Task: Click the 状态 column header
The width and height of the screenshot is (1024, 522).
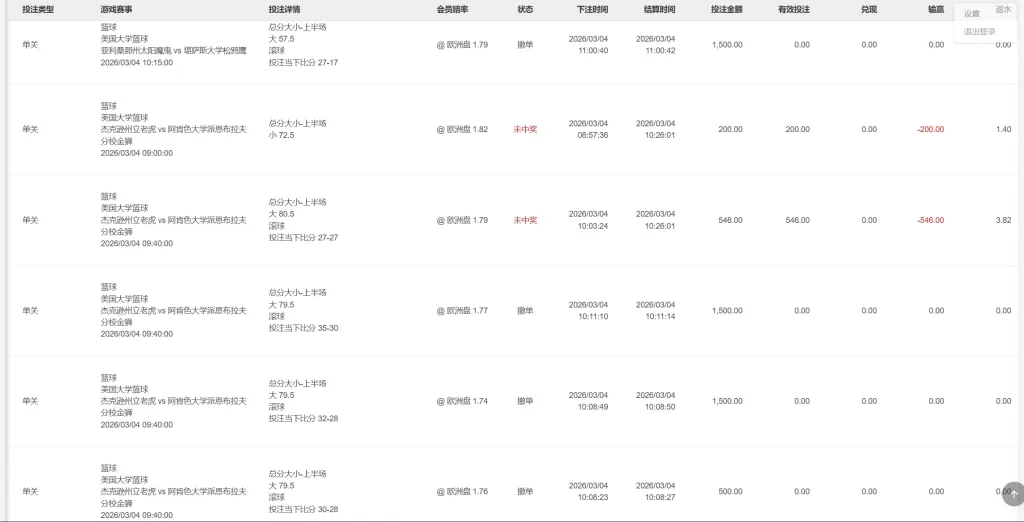Action: coord(525,9)
